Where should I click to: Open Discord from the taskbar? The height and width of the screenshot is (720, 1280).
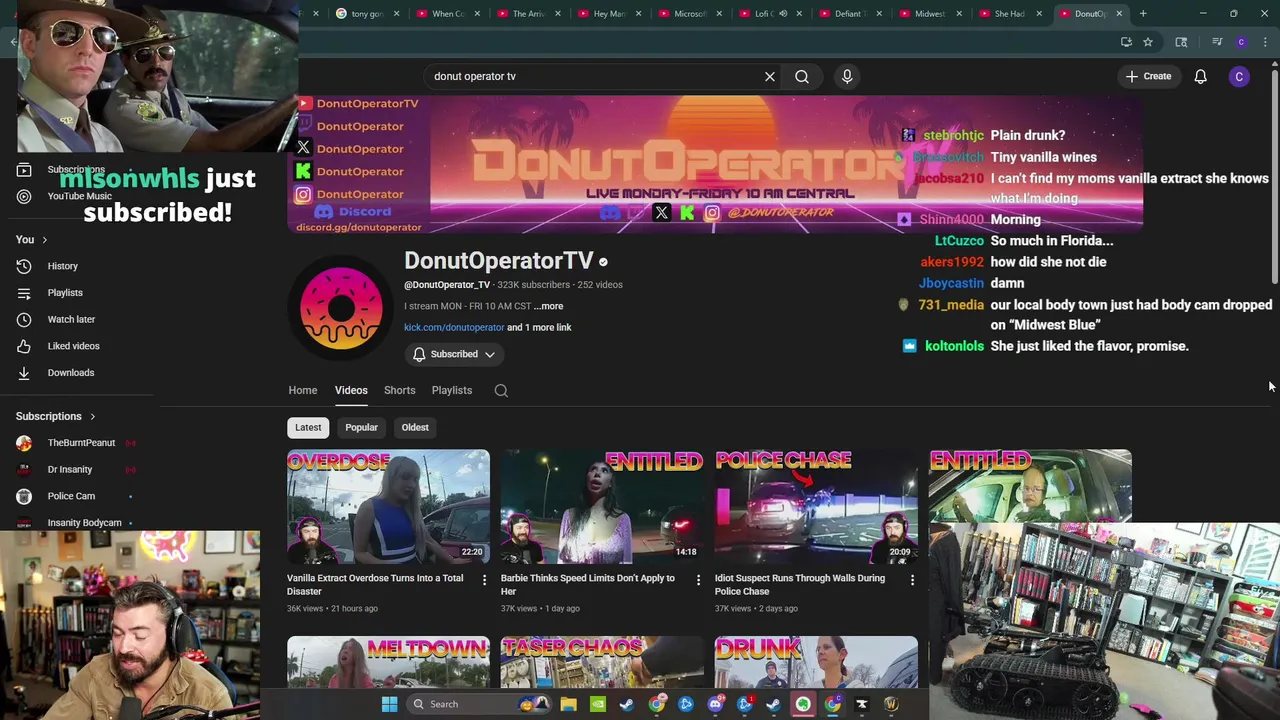(x=715, y=704)
